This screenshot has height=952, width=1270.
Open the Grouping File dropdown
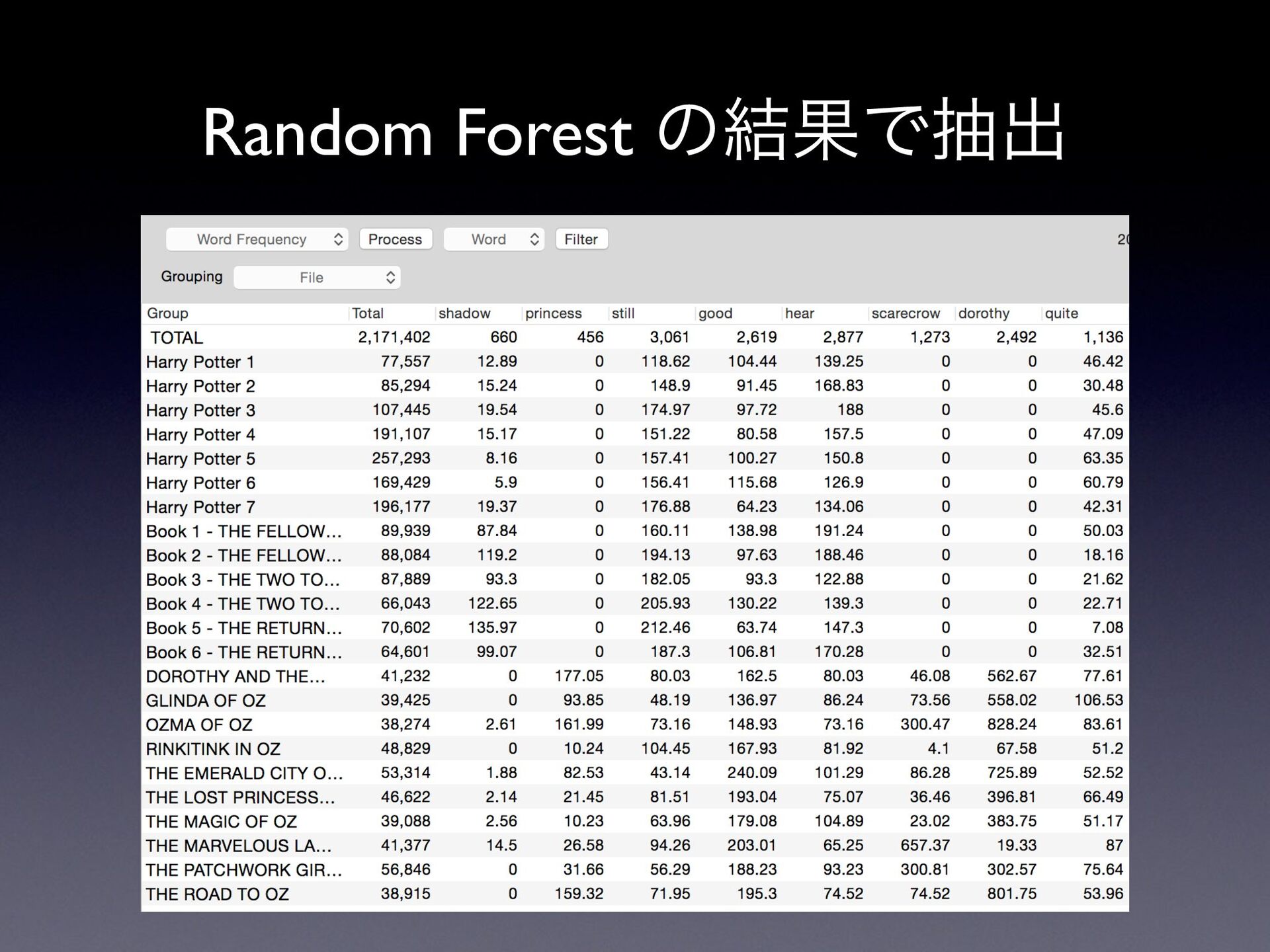pyautogui.click(x=317, y=277)
